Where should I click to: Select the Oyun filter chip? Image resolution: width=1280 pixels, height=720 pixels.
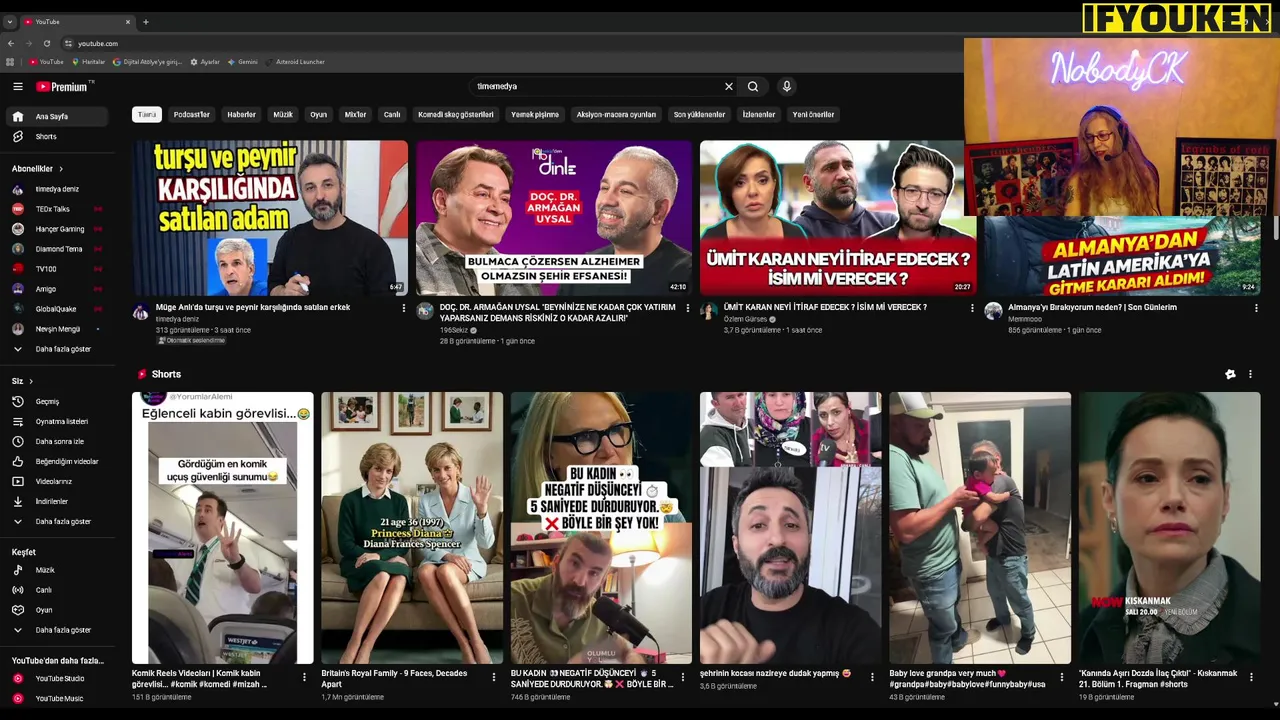coord(319,115)
